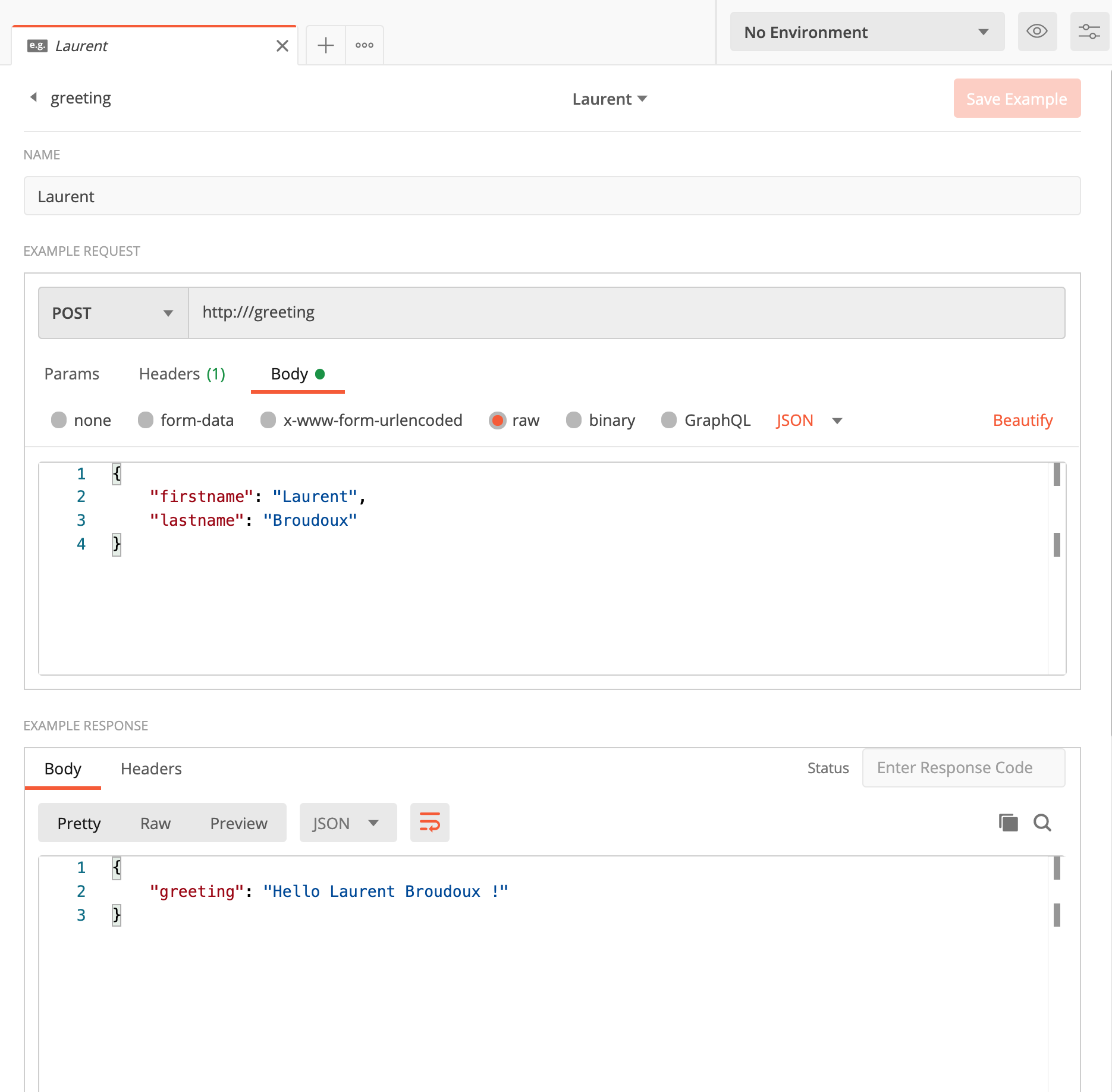1112x1092 pixels.
Task: Open a new tab with the plus icon
Action: pyautogui.click(x=325, y=45)
